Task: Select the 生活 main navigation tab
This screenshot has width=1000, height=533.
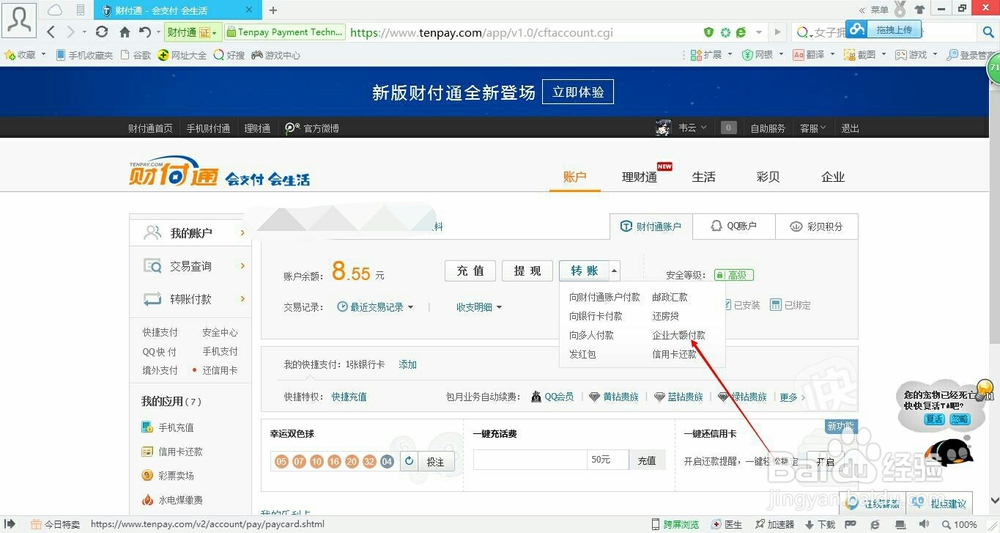Action: (704, 177)
